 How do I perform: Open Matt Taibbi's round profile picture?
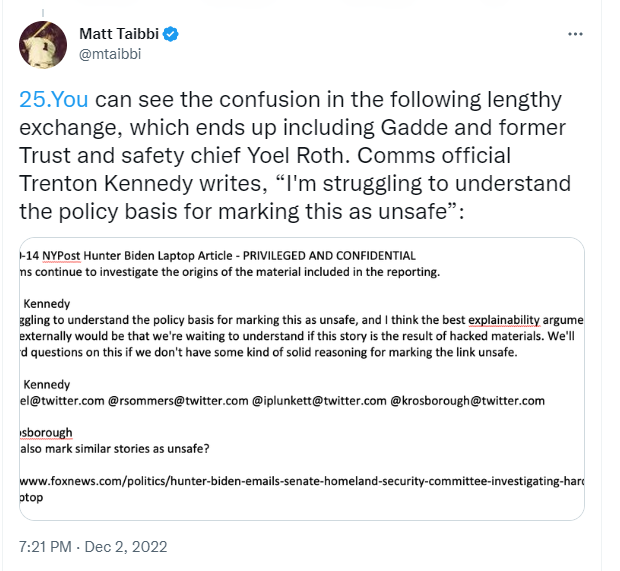tap(43, 45)
